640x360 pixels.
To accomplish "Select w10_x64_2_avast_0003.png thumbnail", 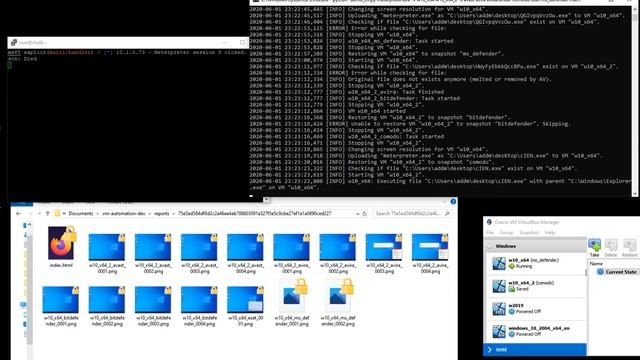I will point(199,247).
